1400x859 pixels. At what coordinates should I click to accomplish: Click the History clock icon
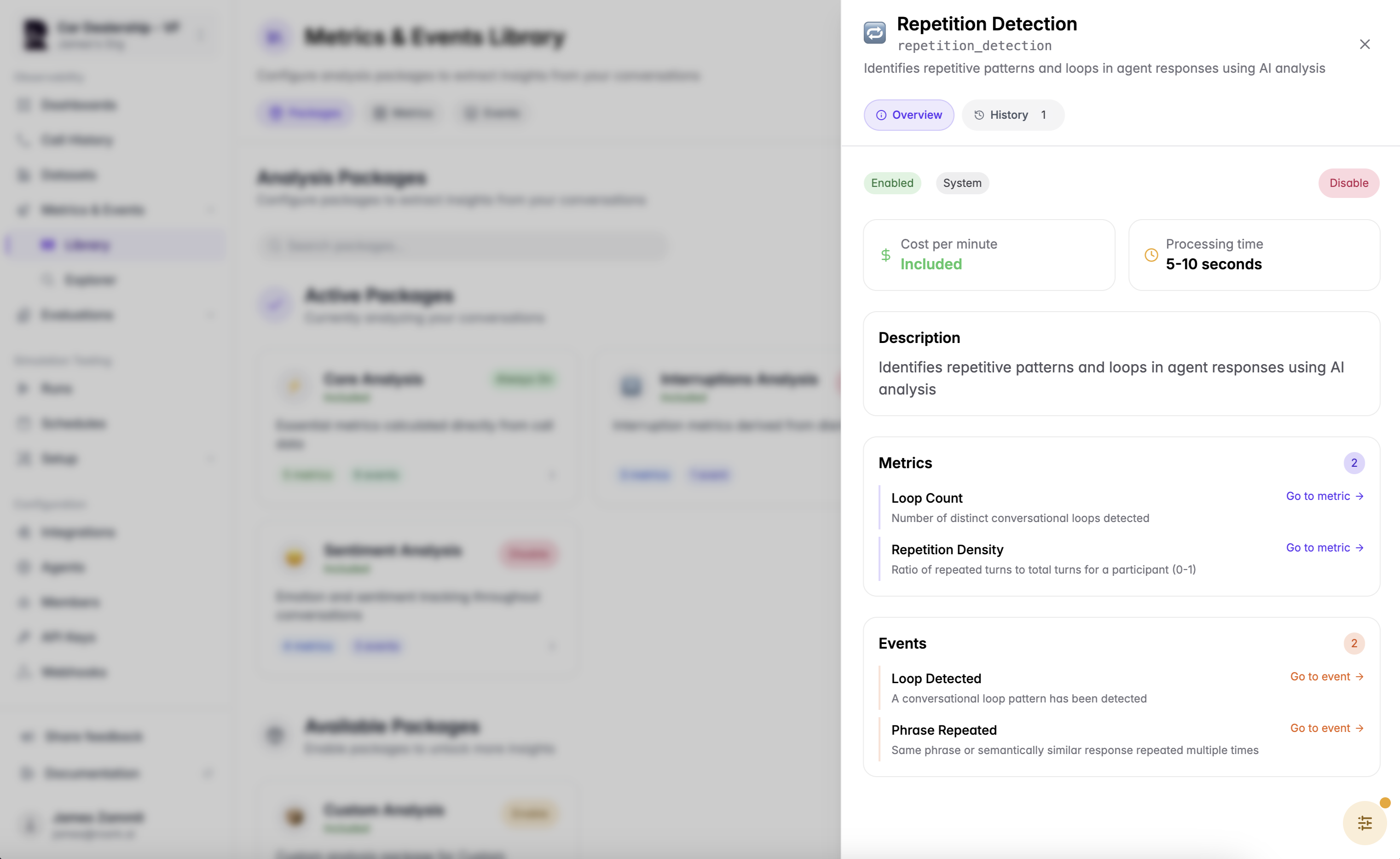979,116
